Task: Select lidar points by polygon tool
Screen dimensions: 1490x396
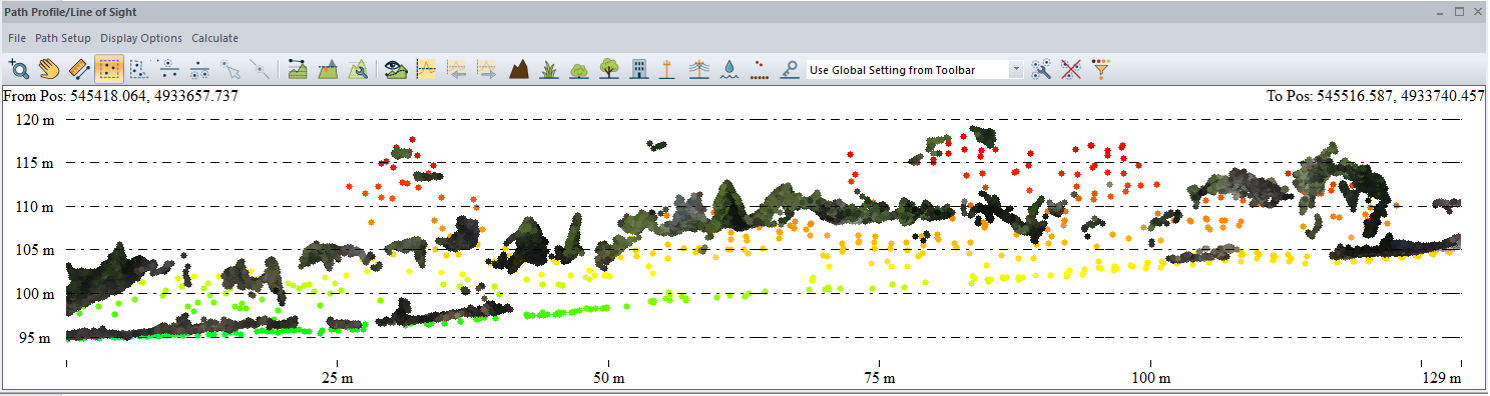Action: pyautogui.click(x=140, y=69)
